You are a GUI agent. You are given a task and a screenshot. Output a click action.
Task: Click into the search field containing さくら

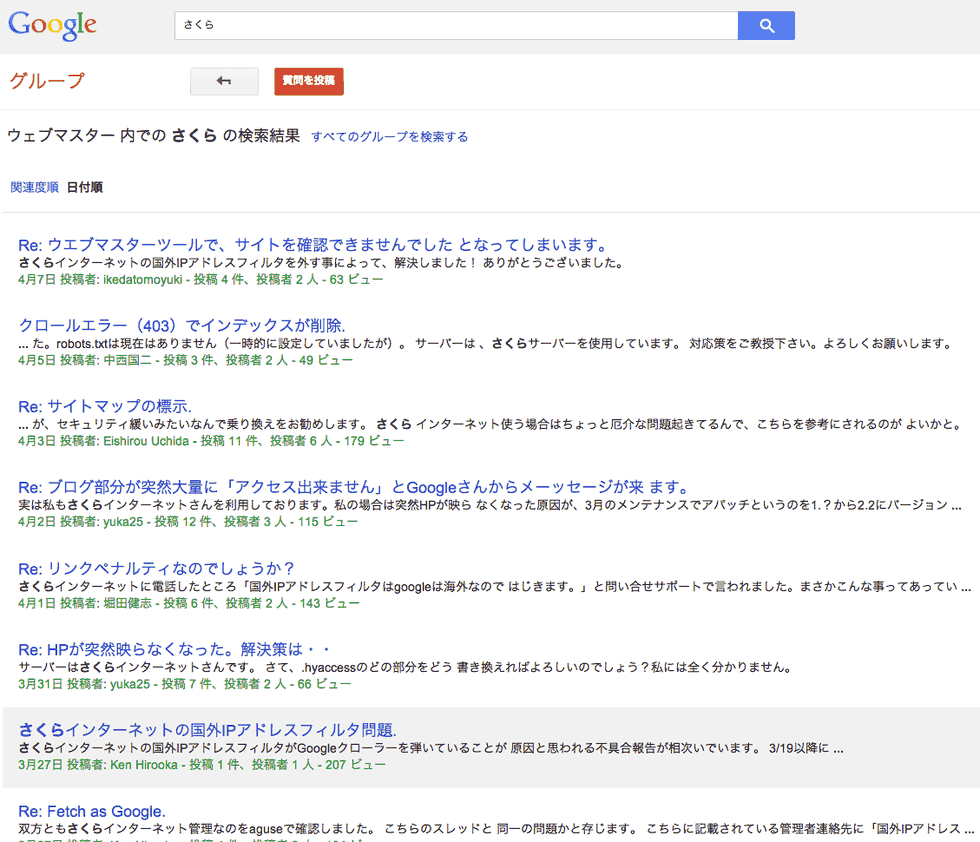455,26
